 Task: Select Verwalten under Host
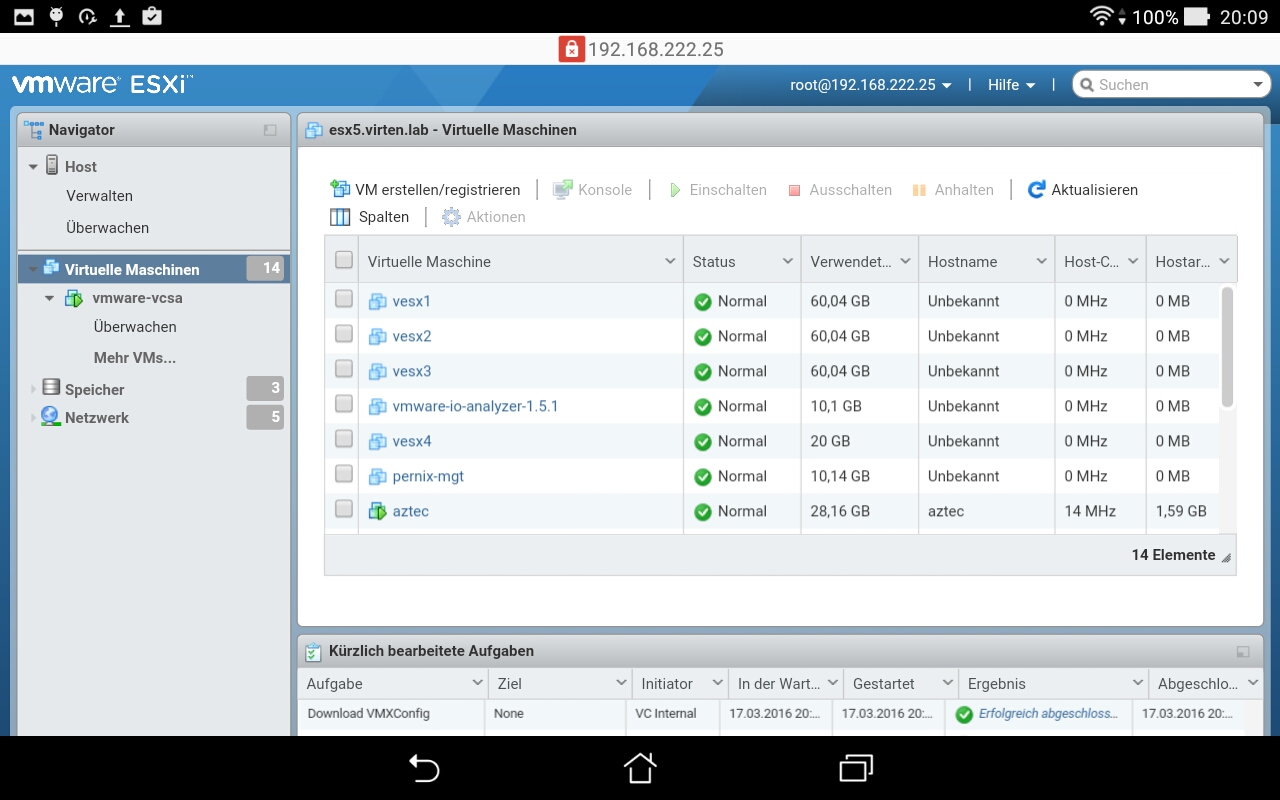click(100, 196)
